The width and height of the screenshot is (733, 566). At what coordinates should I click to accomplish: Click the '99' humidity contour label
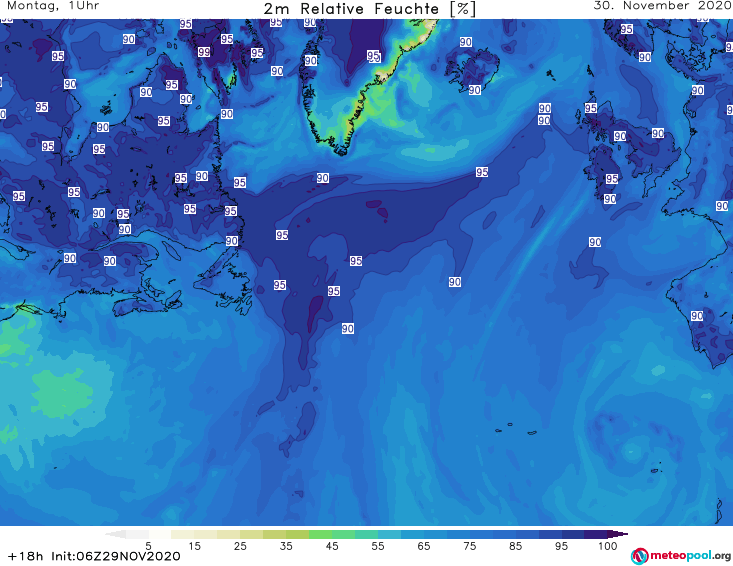204,52
